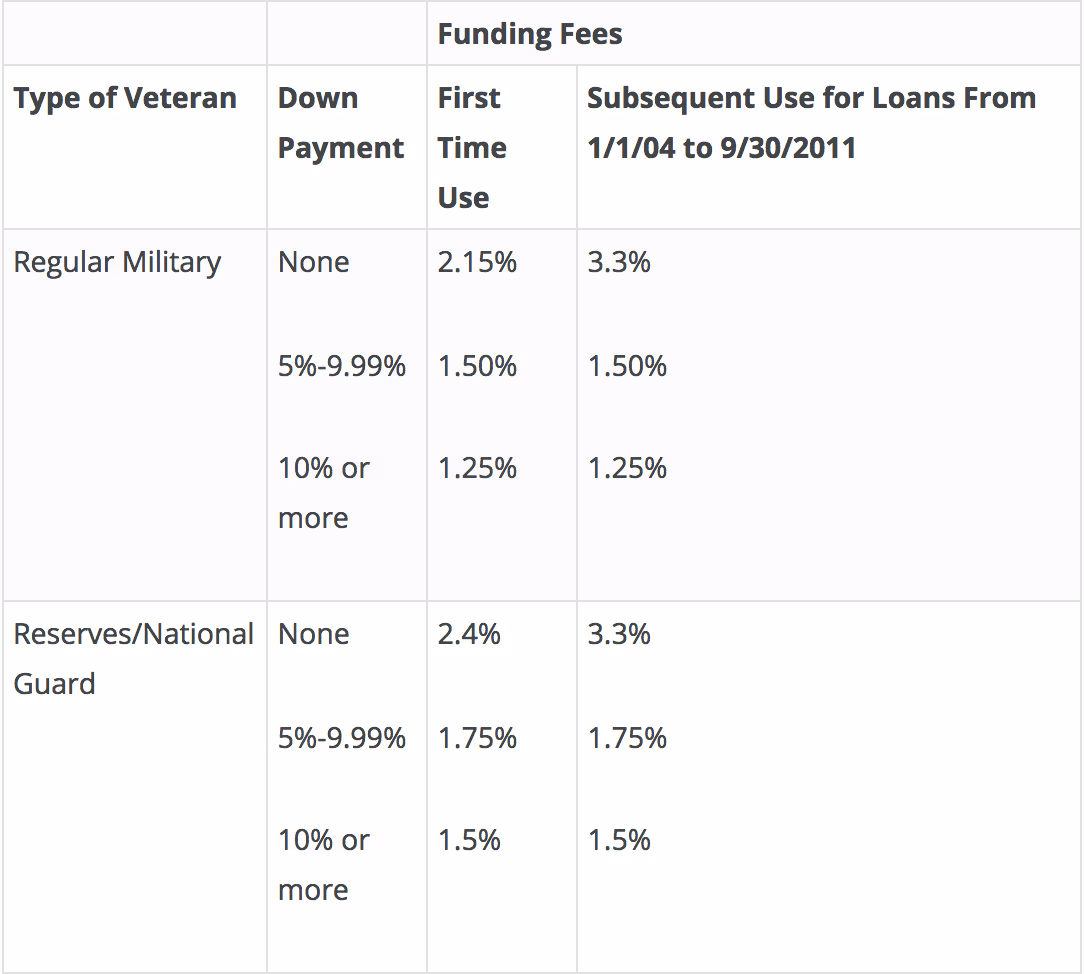
Task: Select Regular Military 5%-9.99% down payment
Action: [x=342, y=366]
